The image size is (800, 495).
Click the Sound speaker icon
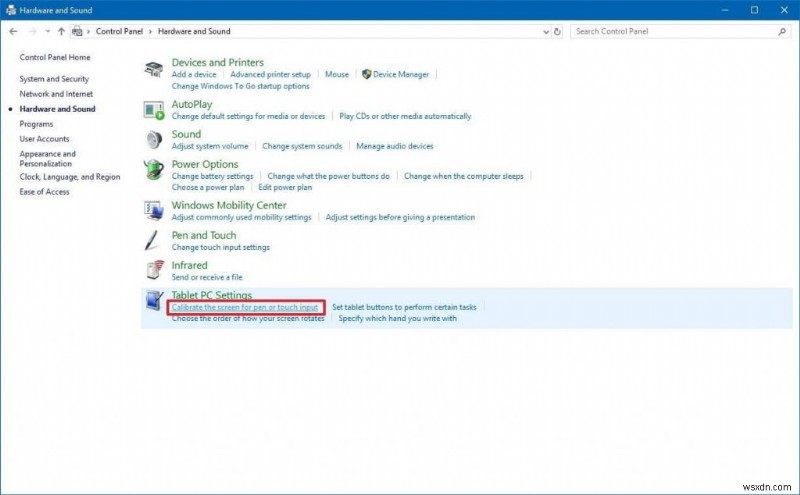154,140
